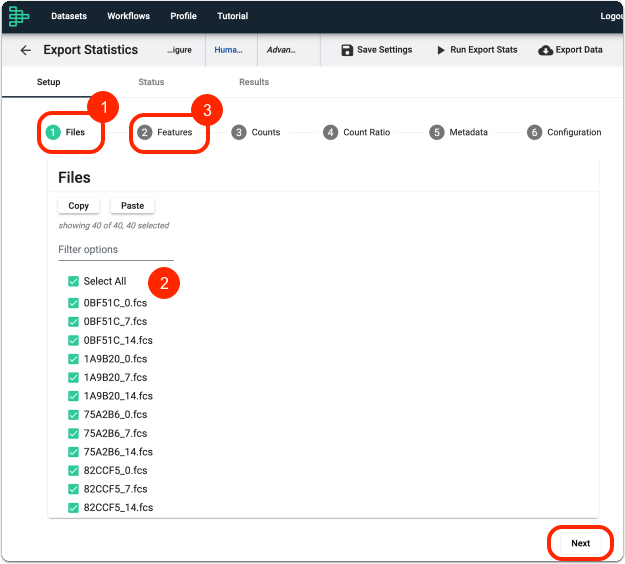Viewport: 625px width, 564px height.
Task: Click the 'Advan...' breadcrumb item
Action: click(281, 50)
